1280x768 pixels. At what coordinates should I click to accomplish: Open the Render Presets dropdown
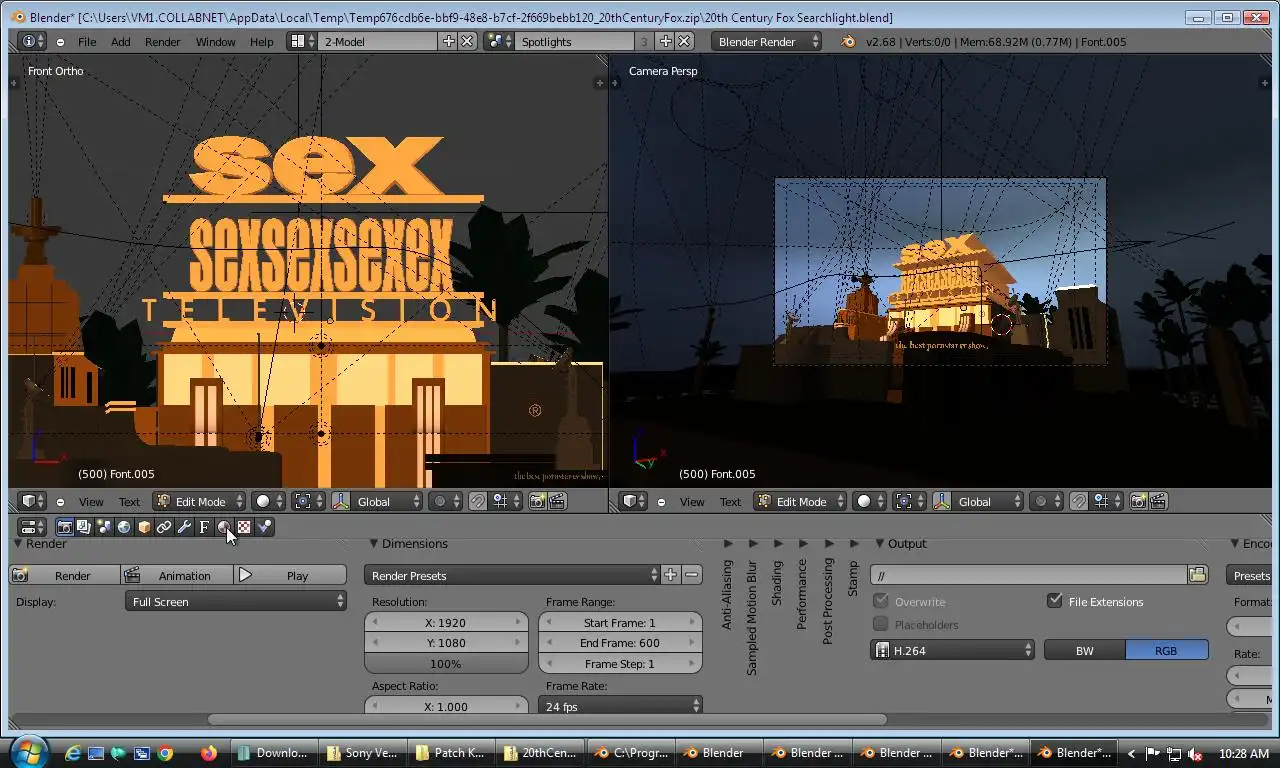512,575
